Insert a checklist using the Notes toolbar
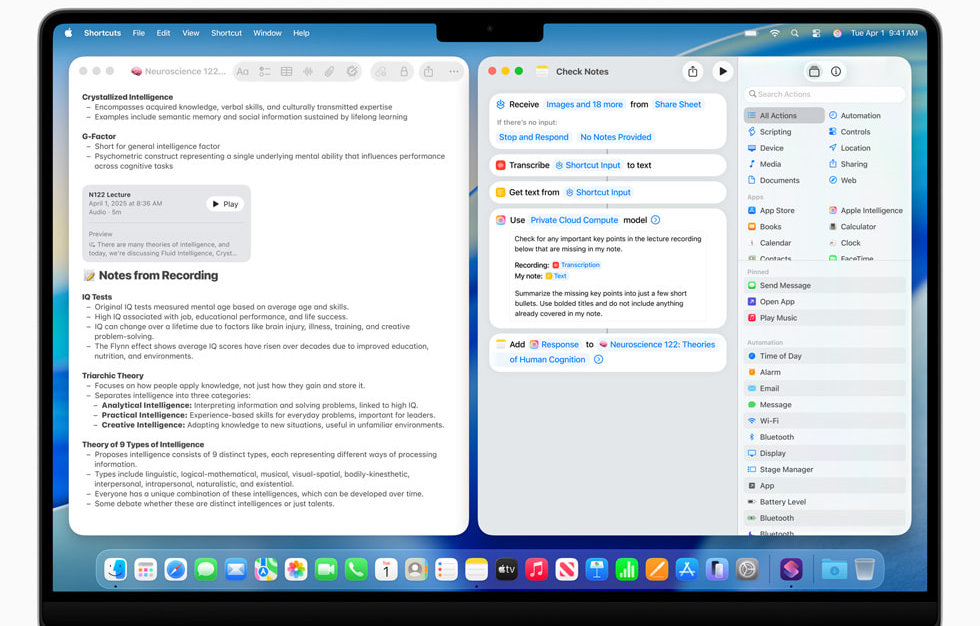The height and width of the screenshot is (626, 980). click(265, 72)
